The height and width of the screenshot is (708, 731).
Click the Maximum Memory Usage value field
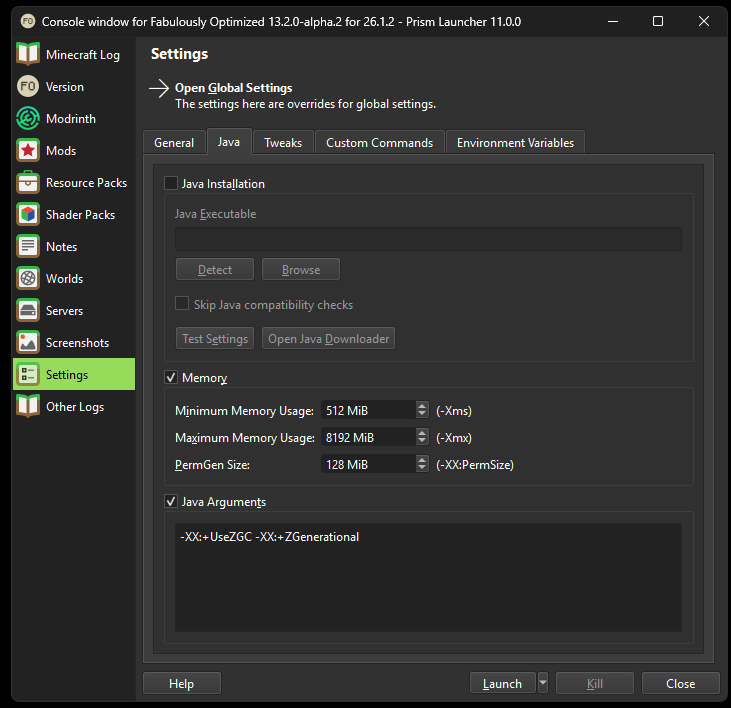point(369,437)
